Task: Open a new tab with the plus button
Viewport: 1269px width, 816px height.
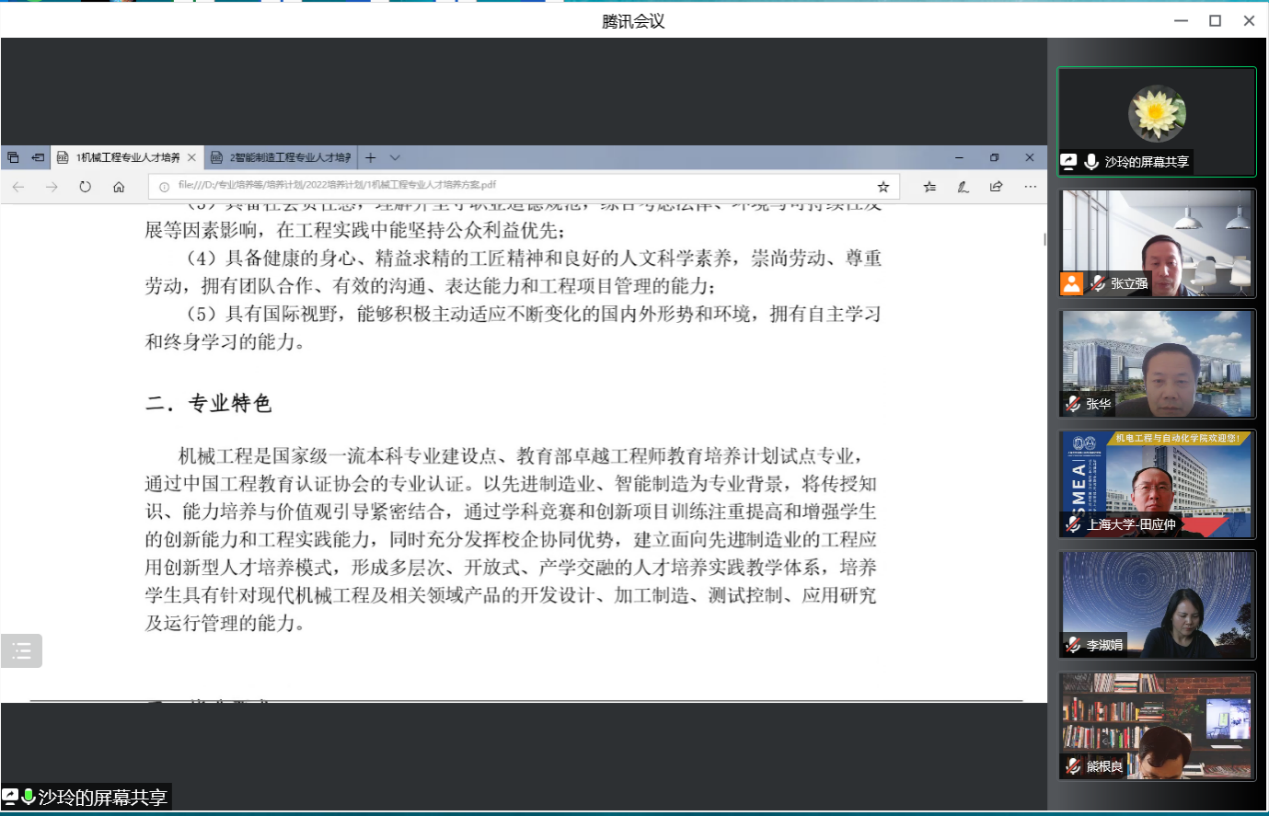Action: coord(370,158)
